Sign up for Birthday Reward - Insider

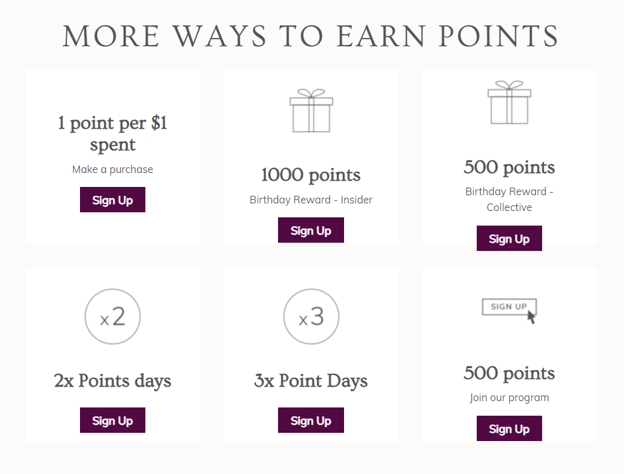(311, 230)
